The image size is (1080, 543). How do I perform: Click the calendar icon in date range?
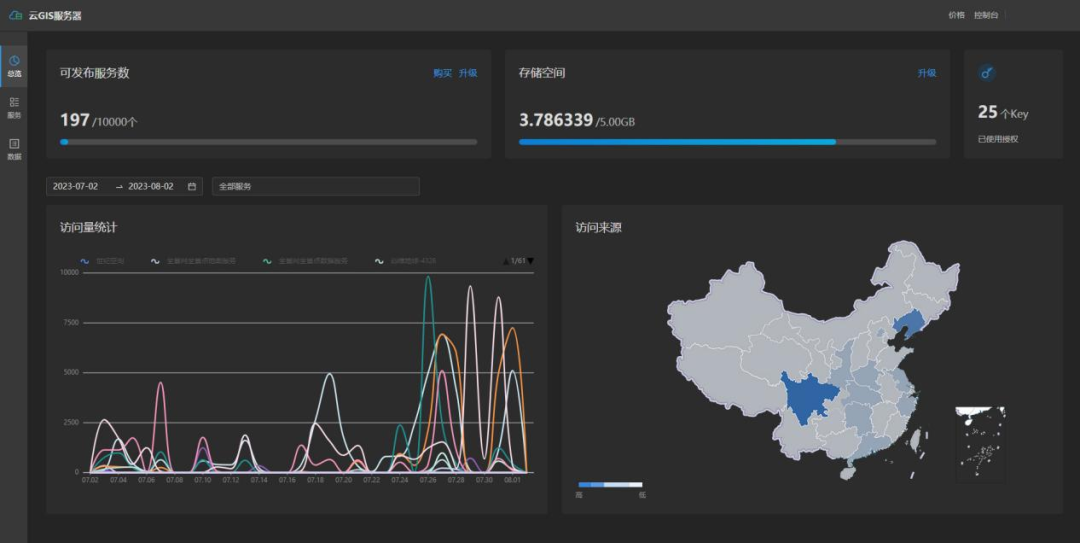pyautogui.click(x=192, y=186)
